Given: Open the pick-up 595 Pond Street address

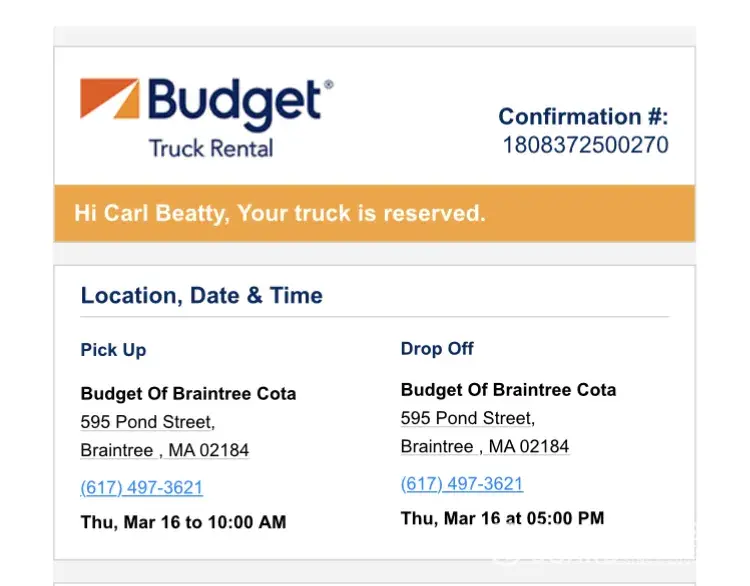Looking at the screenshot, I should click(x=148, y=422).
